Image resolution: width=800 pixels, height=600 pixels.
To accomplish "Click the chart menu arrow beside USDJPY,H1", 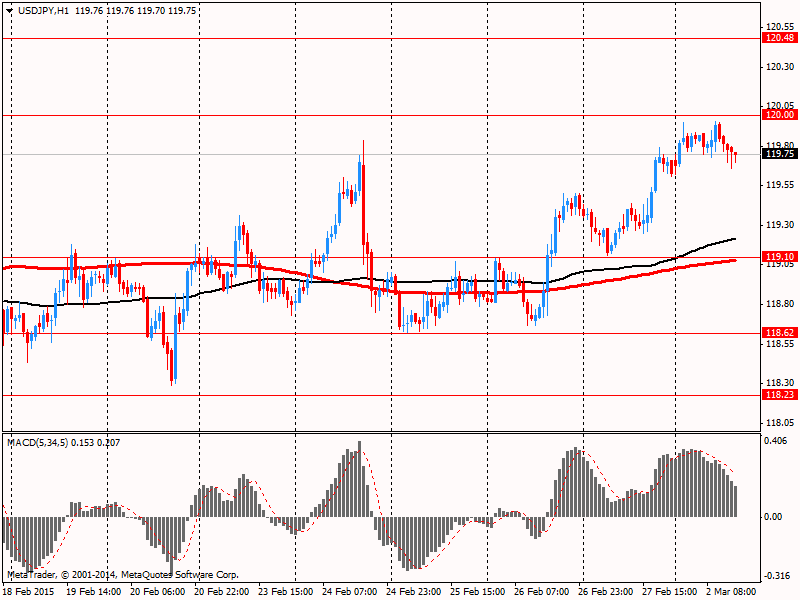I will pos(10,10).
